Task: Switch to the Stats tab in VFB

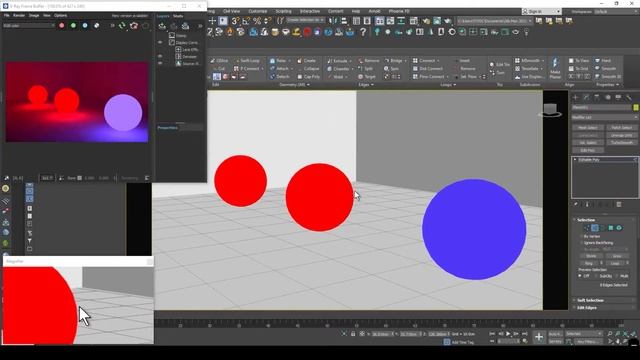Action: 178,16
